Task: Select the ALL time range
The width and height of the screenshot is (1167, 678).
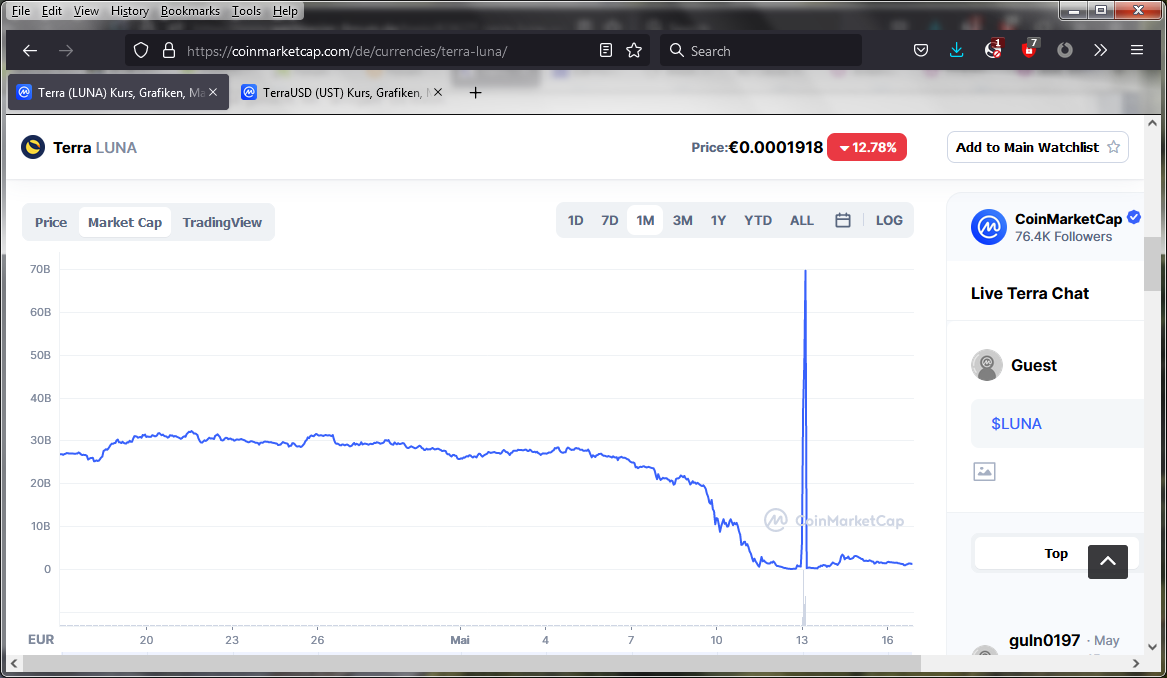Action: point(802,220)
